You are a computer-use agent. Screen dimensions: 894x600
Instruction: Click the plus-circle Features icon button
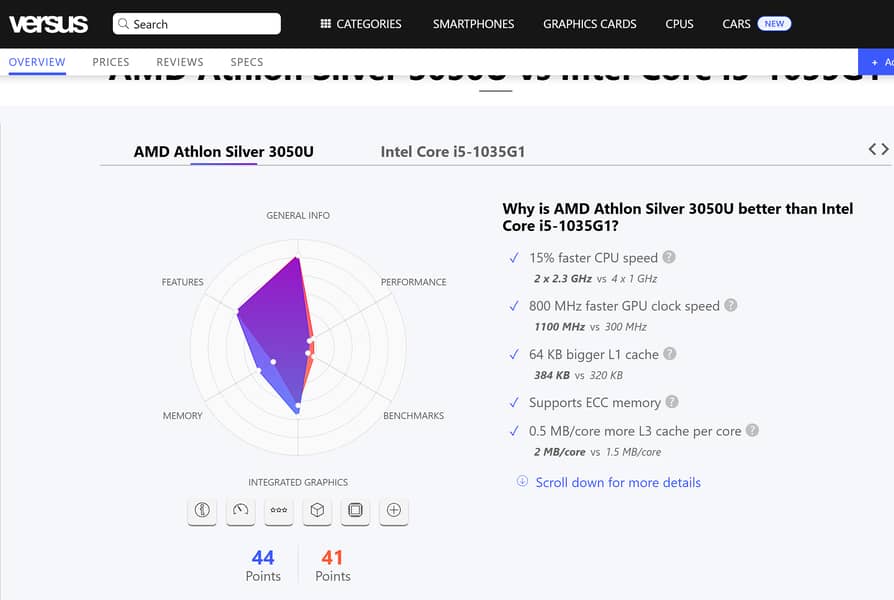click(394, 510)
